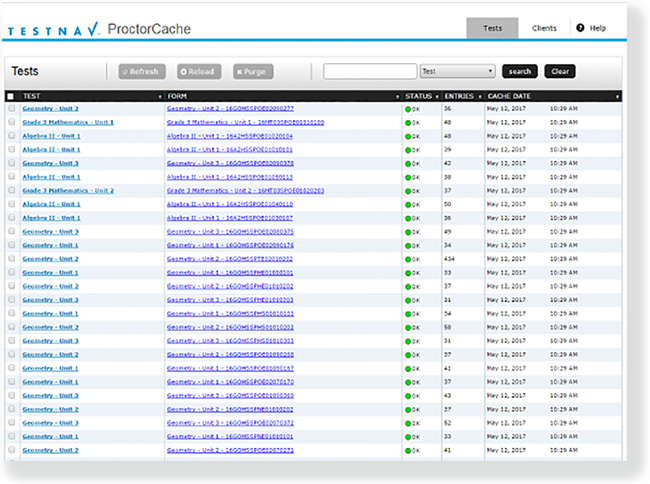Switch to the Clients tab
This screenshot has width=650, height=484.
[544, 28]
